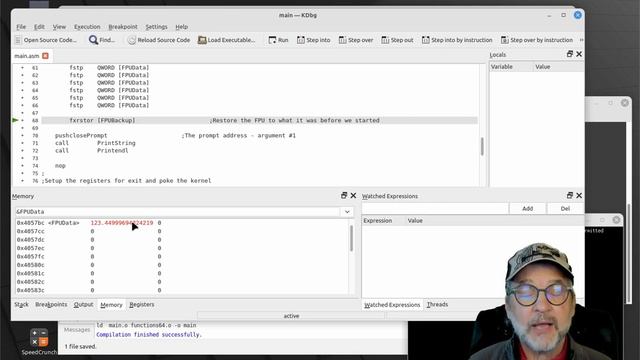Close the Watched Expressions panel
The image size is (640, 360).
[x=579, y=196]
